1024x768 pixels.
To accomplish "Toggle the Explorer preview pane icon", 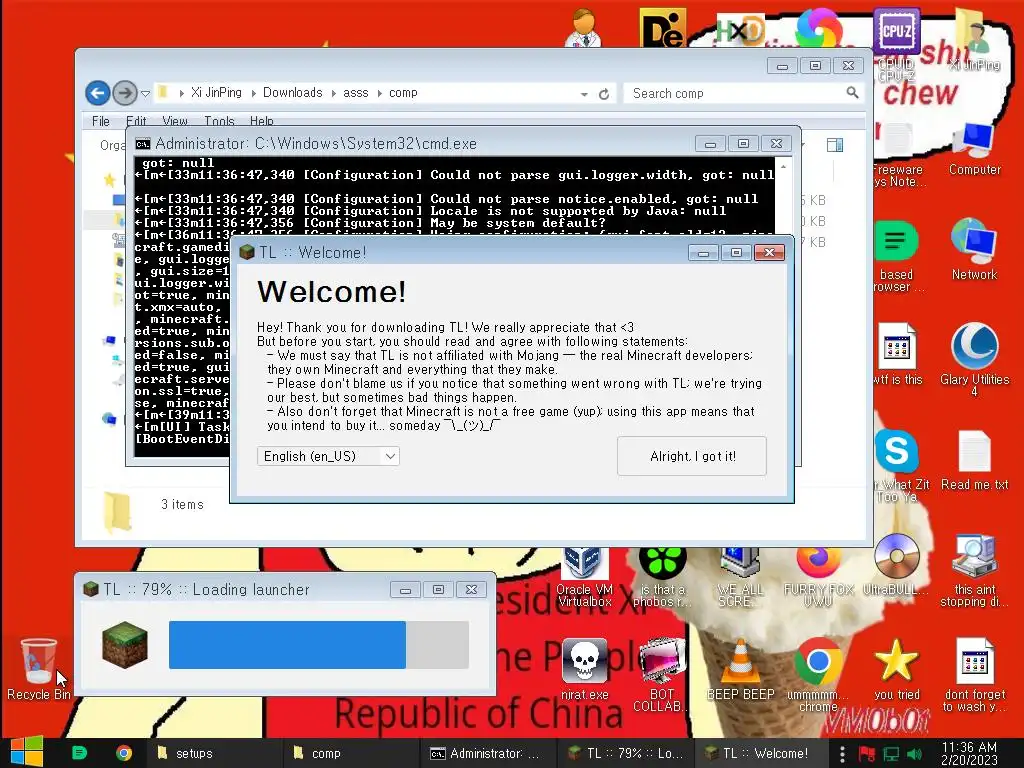I will [835, 144].
